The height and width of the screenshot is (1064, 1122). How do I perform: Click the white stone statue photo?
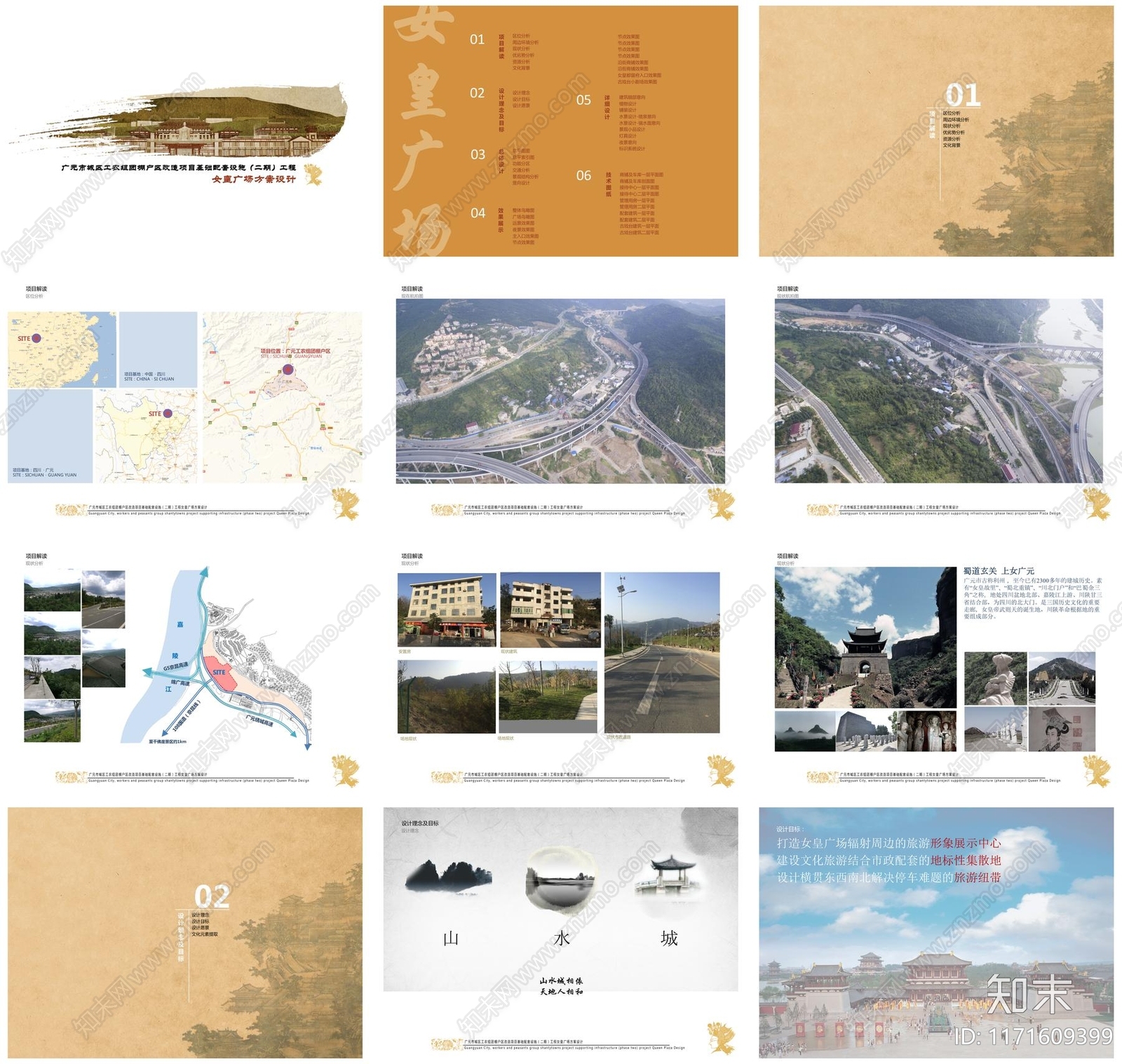click(x=996, y=678)
